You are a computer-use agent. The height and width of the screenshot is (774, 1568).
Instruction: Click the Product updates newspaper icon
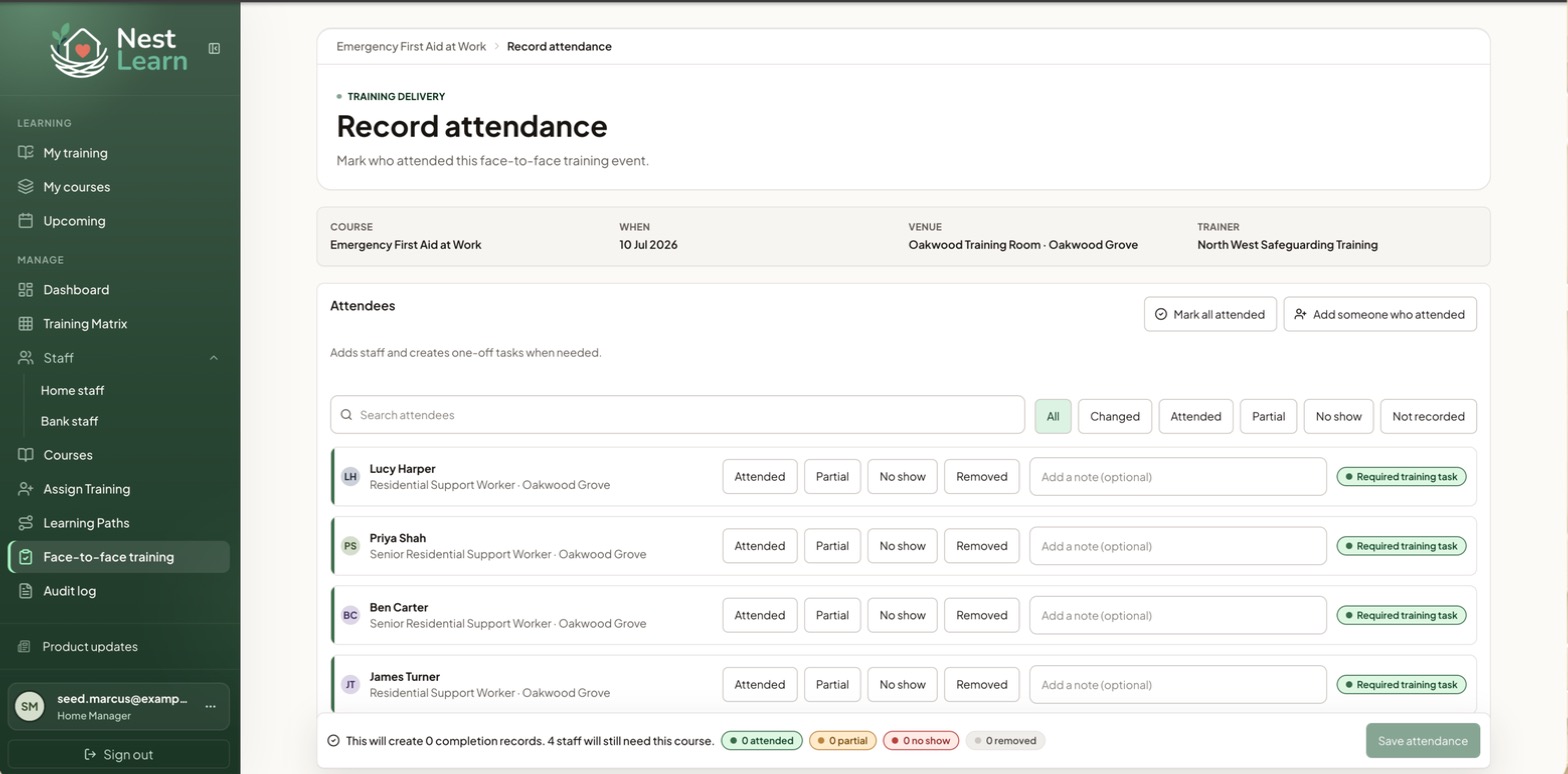point(25,647)
